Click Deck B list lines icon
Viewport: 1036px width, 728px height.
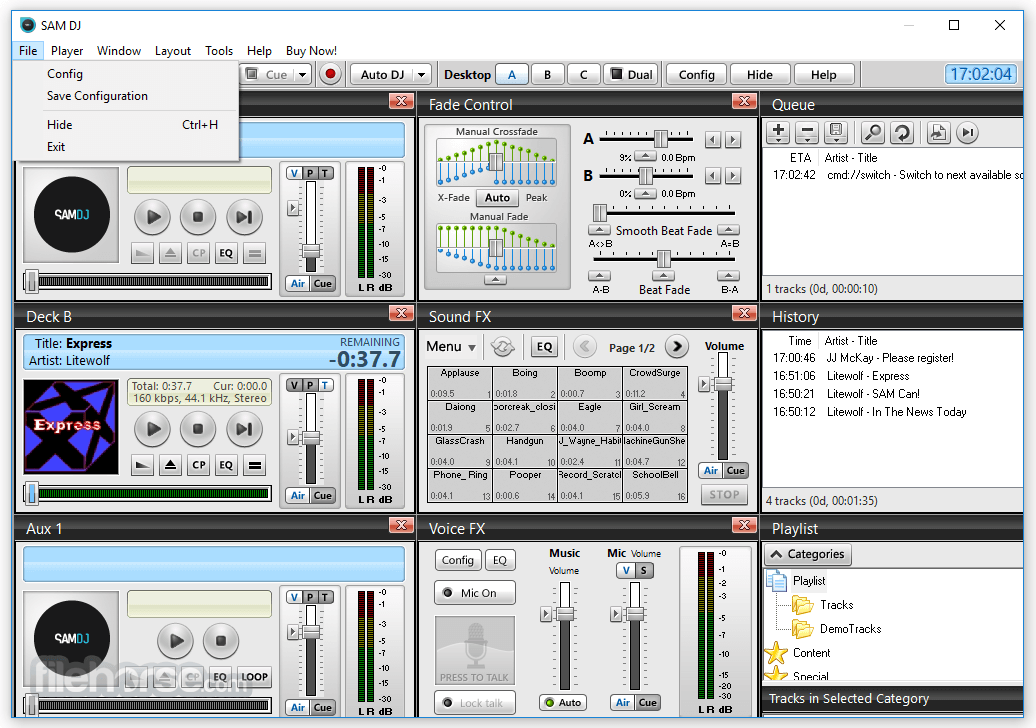(254, 465)
